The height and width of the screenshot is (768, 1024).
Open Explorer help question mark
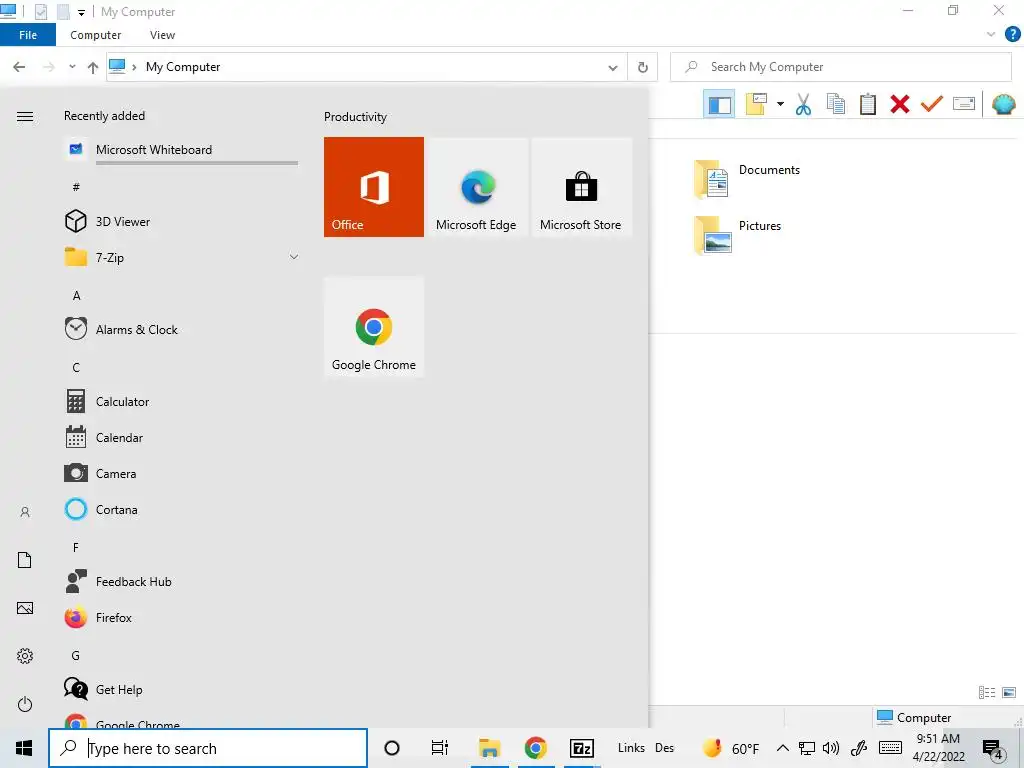tap(1012, 35)
